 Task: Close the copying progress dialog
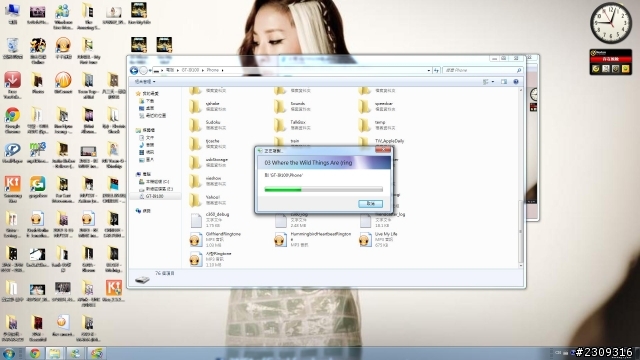point(383,150)
